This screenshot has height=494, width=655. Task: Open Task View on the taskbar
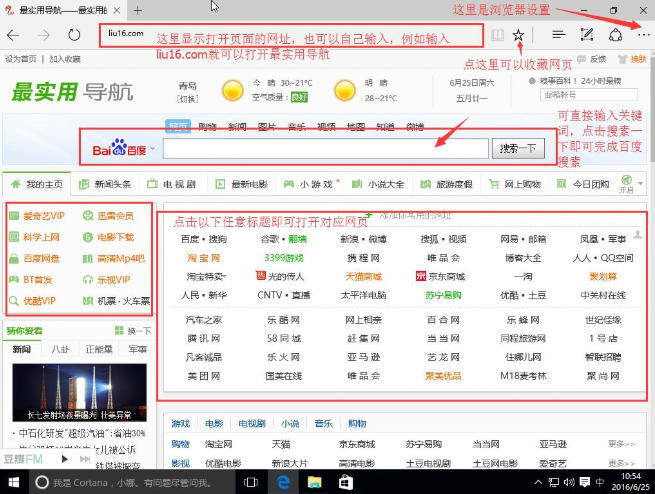click(251, 482)
